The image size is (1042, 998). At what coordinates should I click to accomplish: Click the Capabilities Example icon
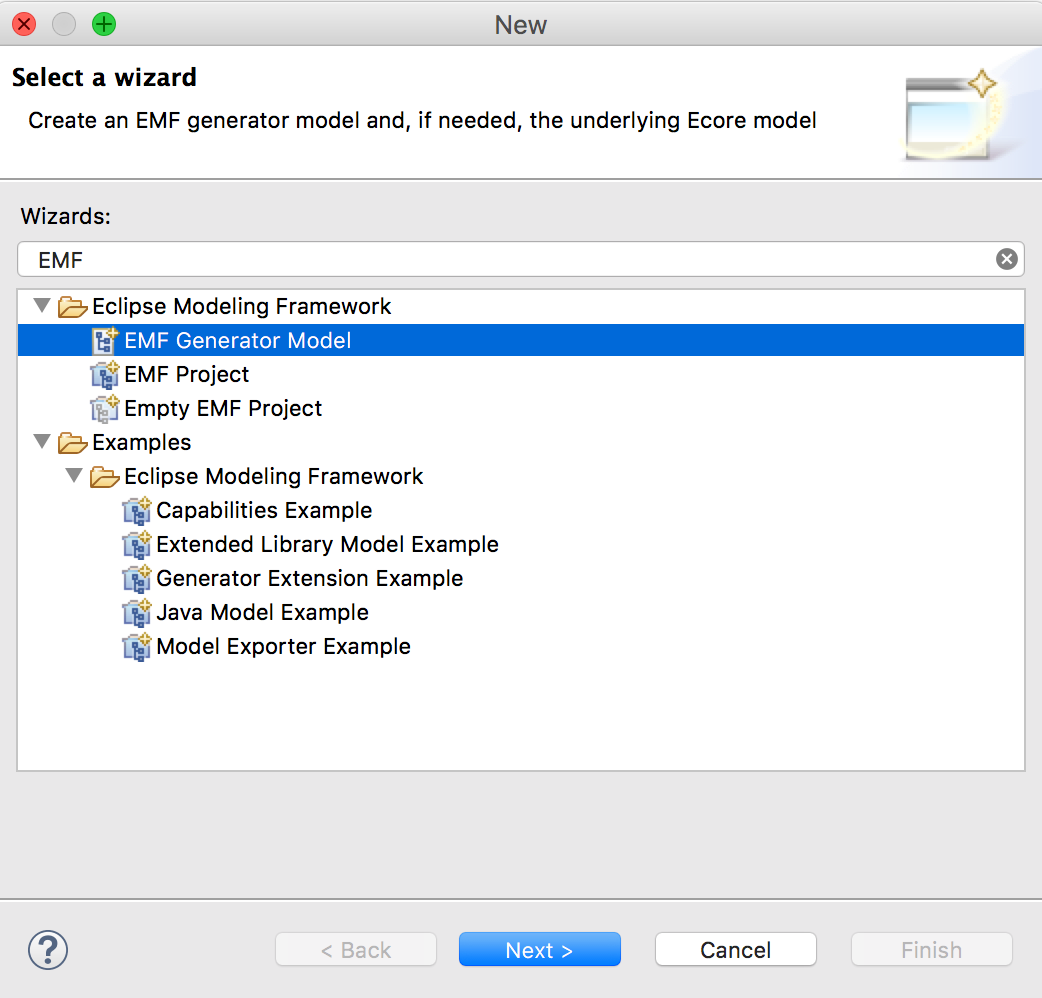pos(137,510)
